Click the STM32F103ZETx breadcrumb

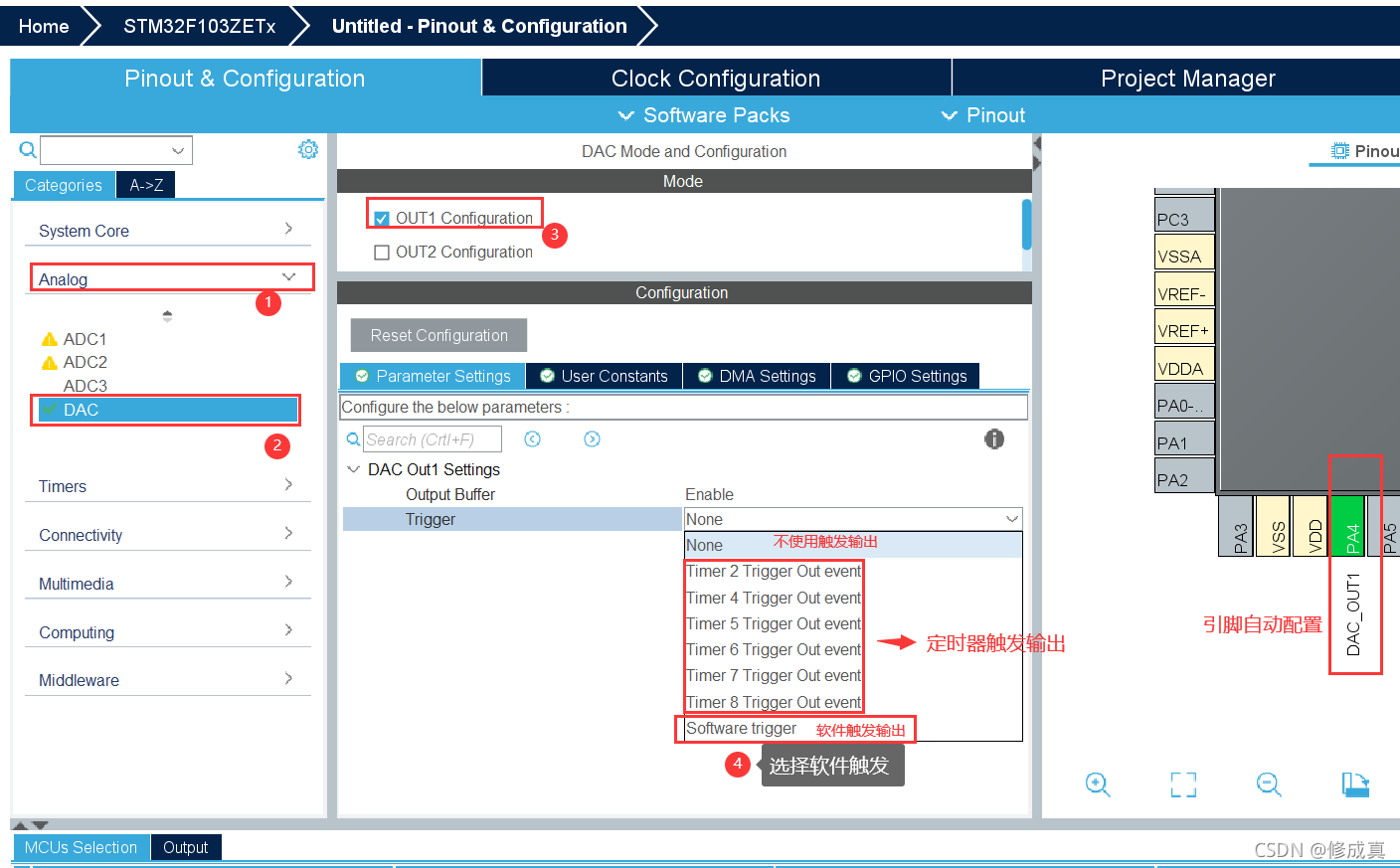[x=200, y=26]
